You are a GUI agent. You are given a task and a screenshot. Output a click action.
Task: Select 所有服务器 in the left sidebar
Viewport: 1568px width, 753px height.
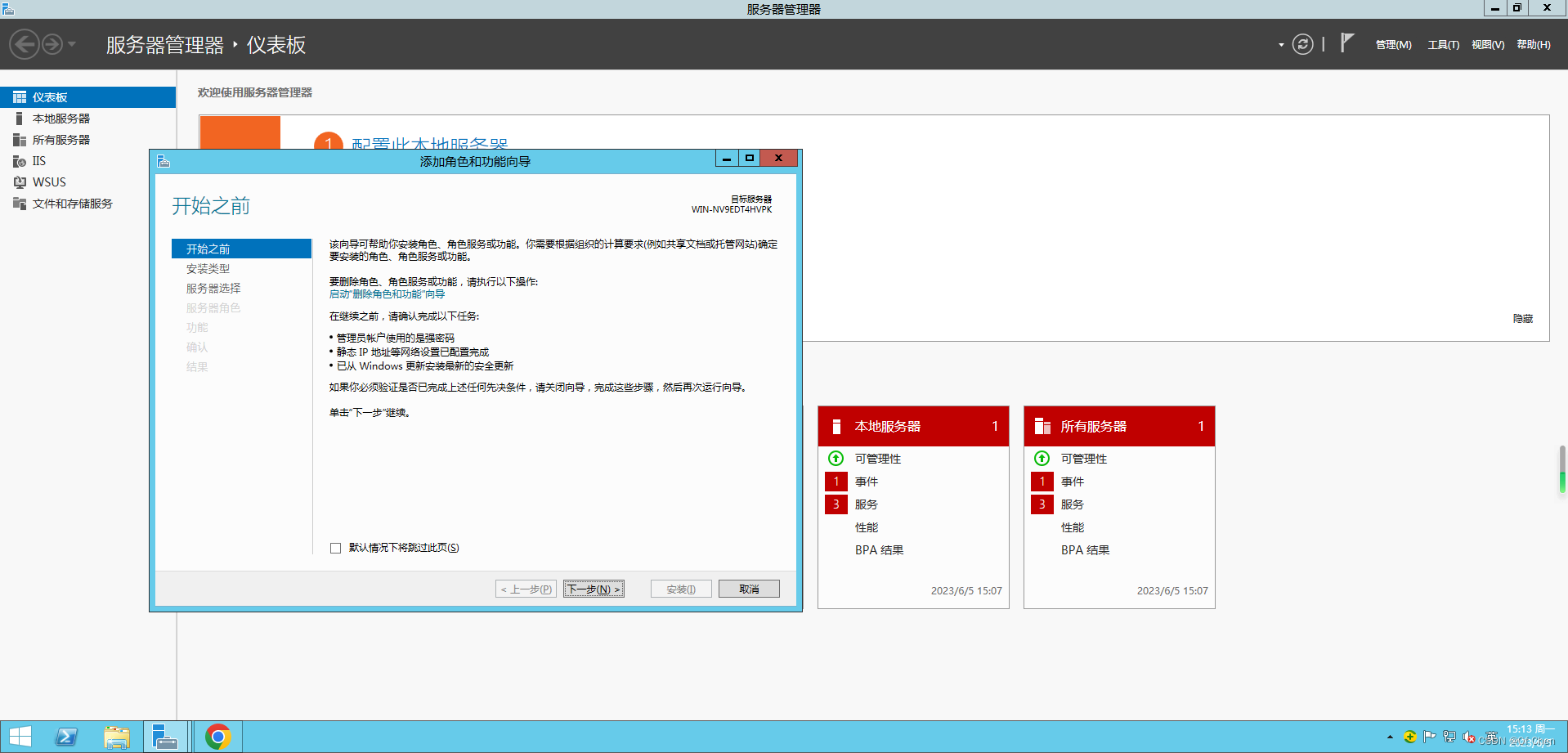87,140
